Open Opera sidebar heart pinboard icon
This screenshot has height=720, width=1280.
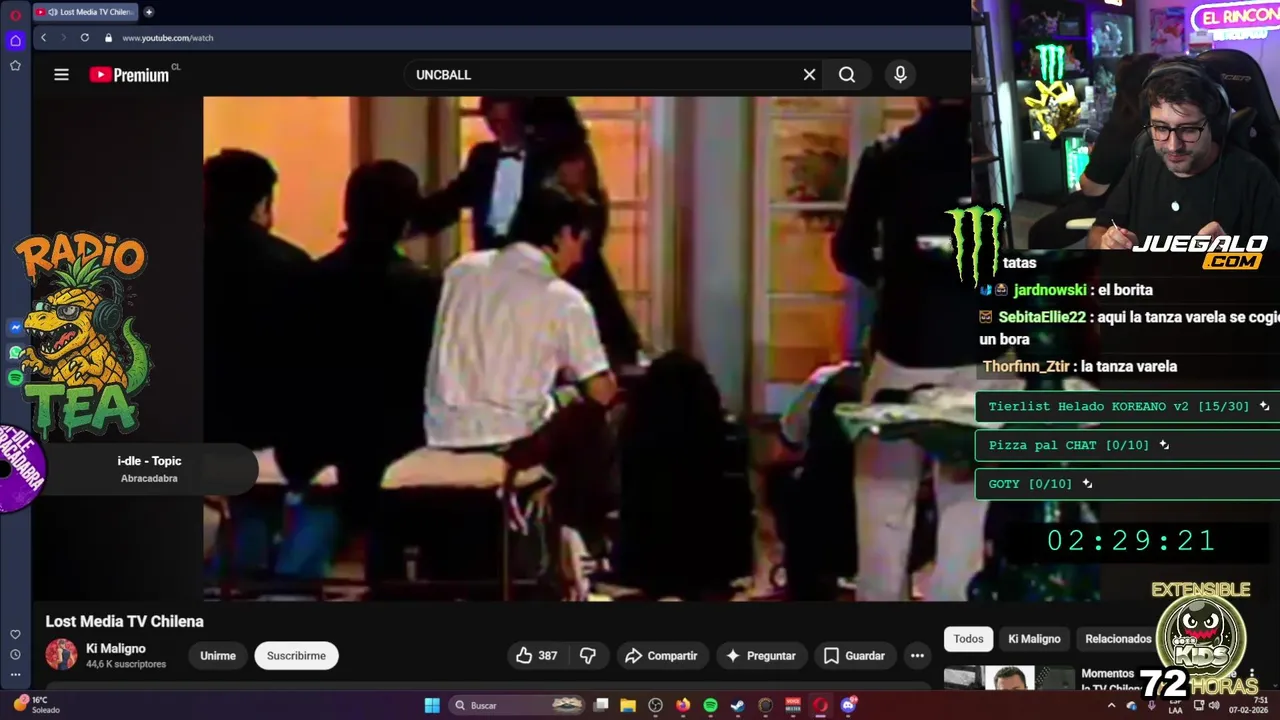coord(15,634)
